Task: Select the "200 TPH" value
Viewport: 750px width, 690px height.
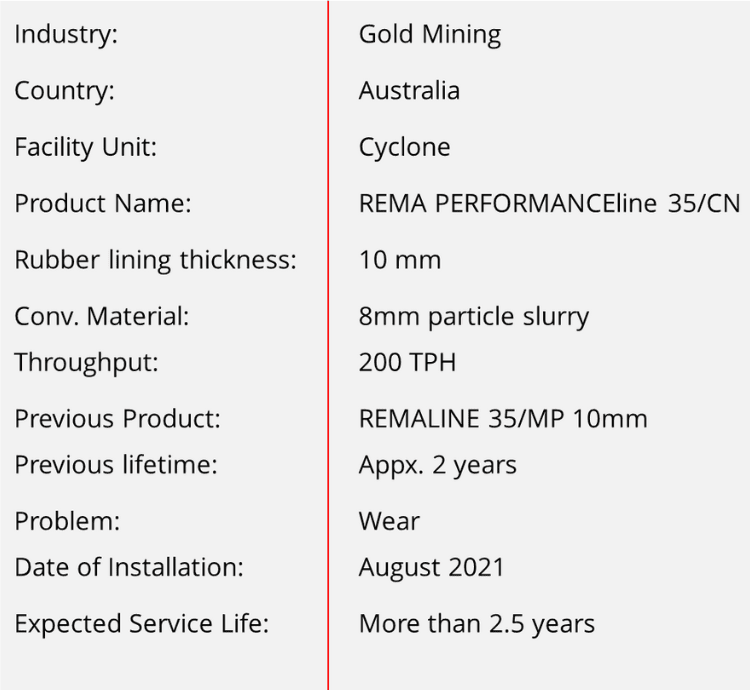Action: pos(407,362)
